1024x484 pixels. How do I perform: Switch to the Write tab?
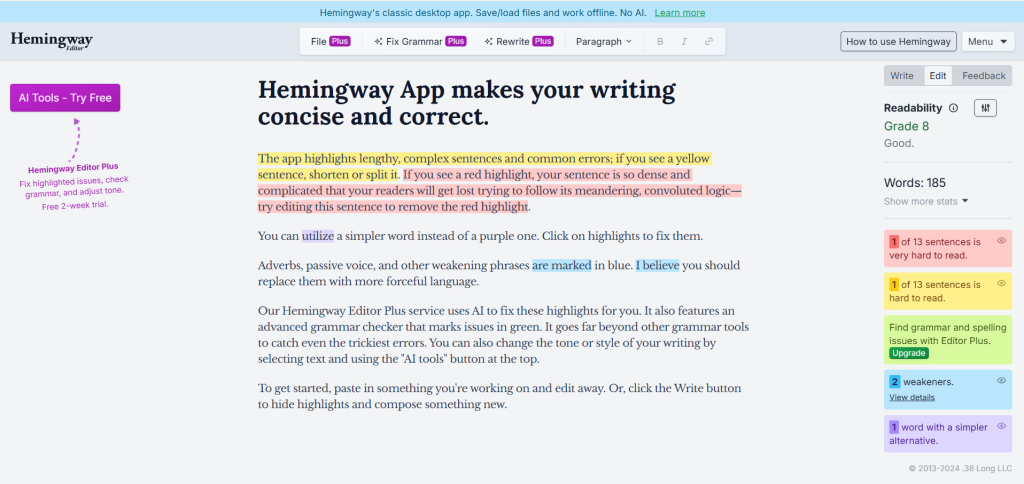(902, 76)
